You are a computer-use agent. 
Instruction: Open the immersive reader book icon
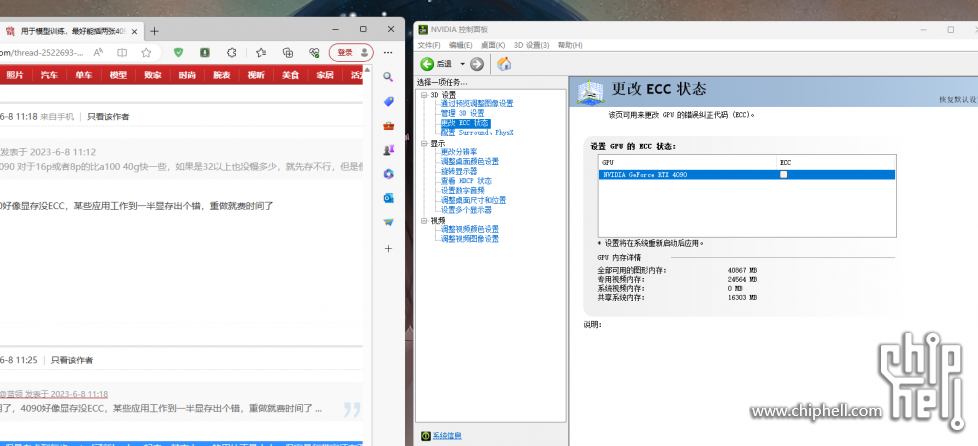pos(122,52)
